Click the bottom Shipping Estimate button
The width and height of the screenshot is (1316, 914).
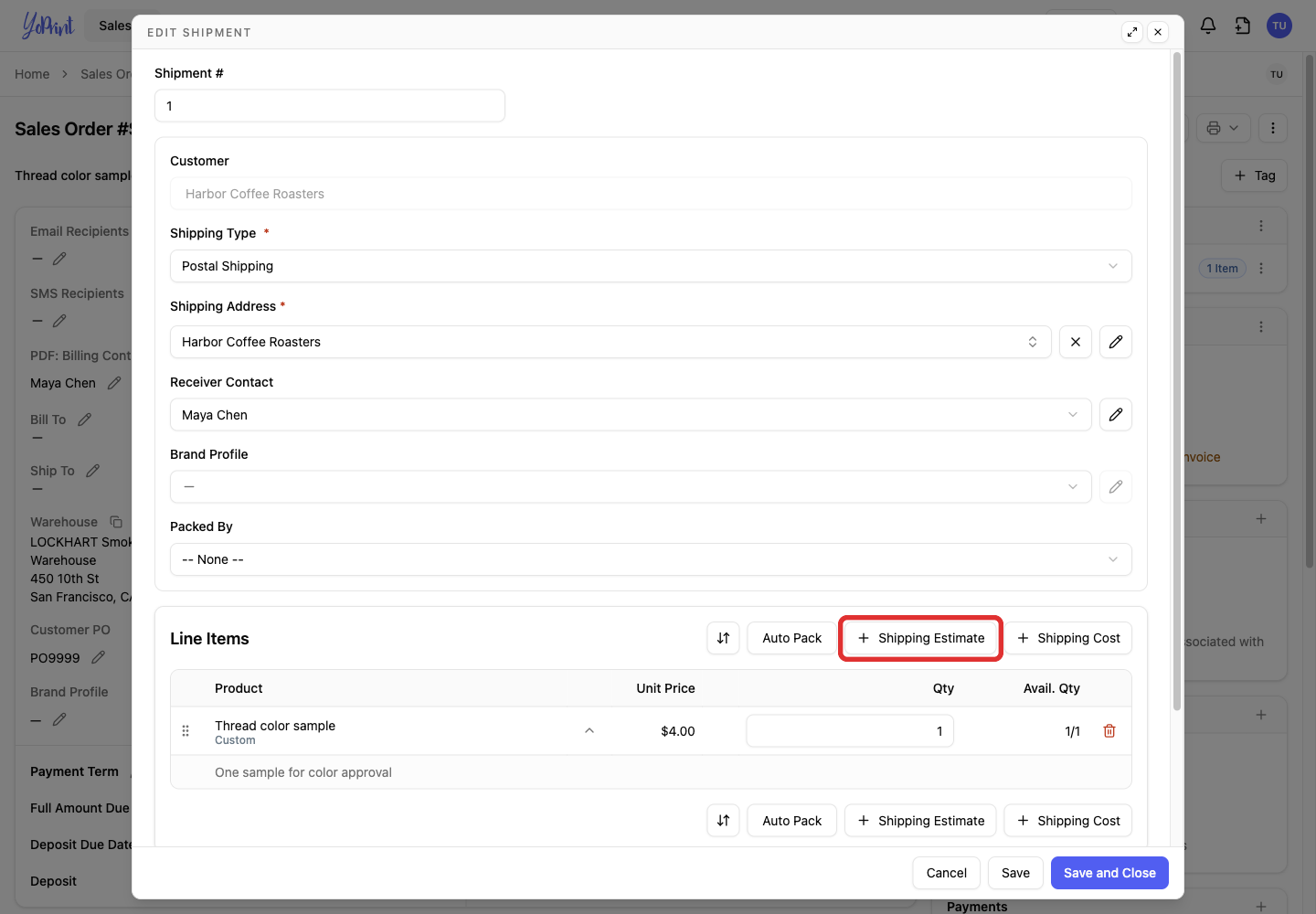(921, 821)
